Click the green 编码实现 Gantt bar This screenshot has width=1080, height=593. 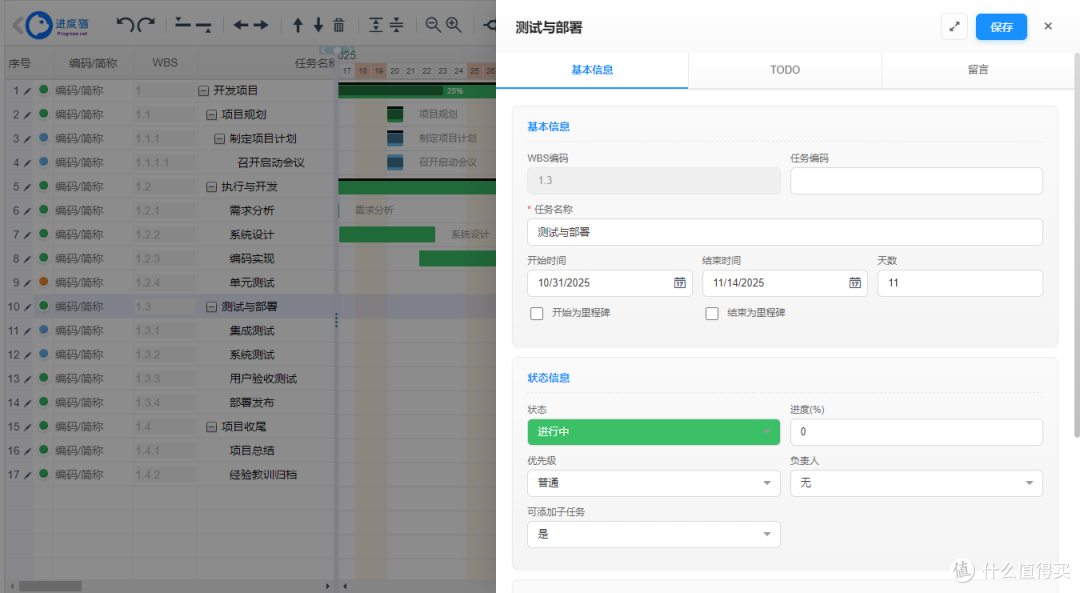(457, 258)
